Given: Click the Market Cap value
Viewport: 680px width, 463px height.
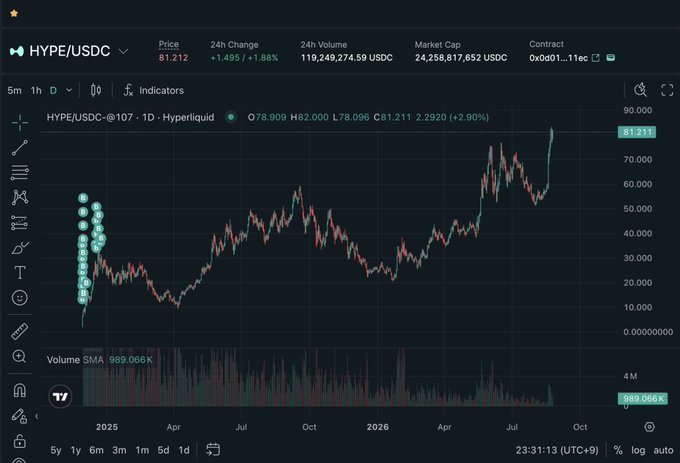Looking at the screenshot, I should tap(461, 58).
